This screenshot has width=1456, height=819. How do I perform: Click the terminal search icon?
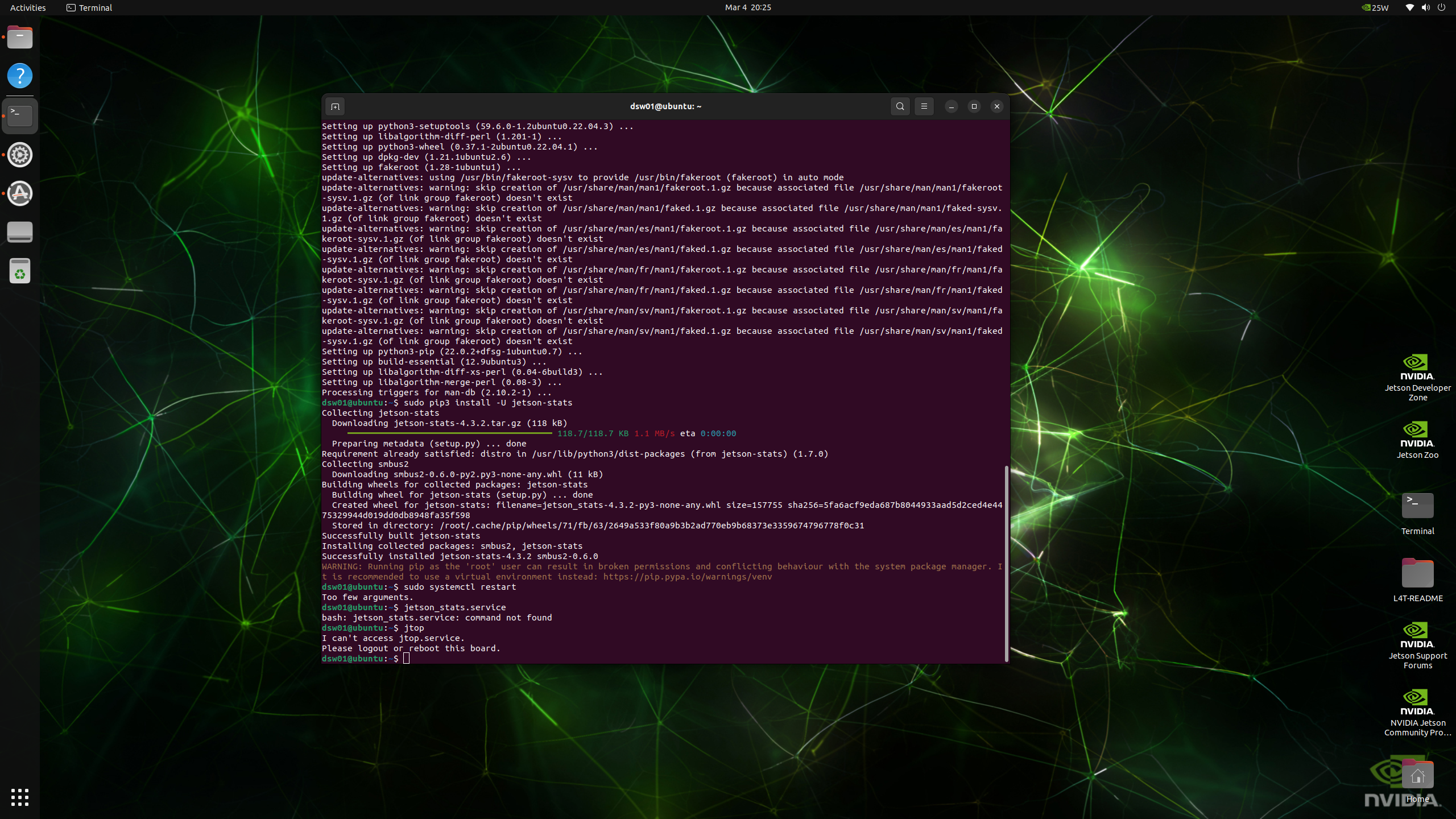click(x=900, y=106)
